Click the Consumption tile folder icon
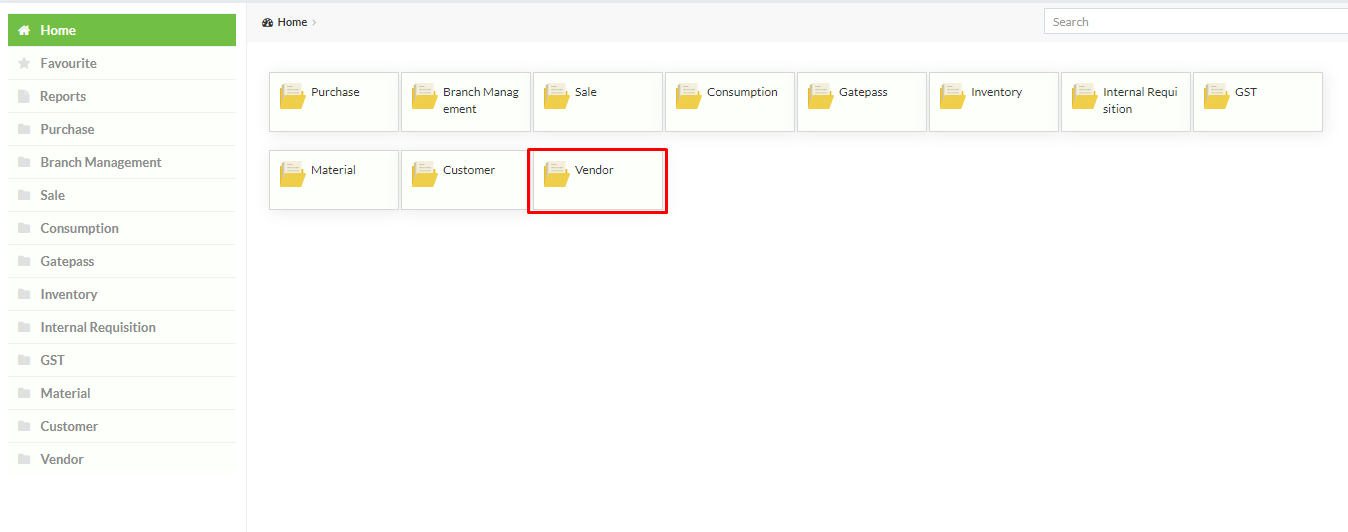Viewport: 1348px width, 532px height. pos(688,96)
